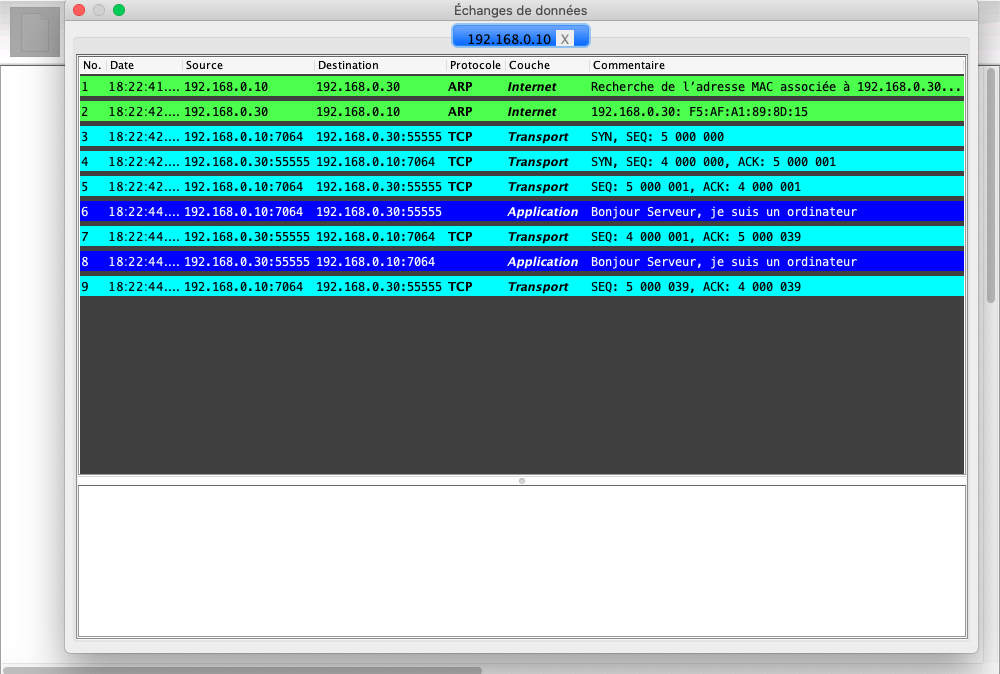This screenshot has width=1000, height=674.
Task: Close the 192.168.0.10 tab with its X
Action: coord(565,39)
